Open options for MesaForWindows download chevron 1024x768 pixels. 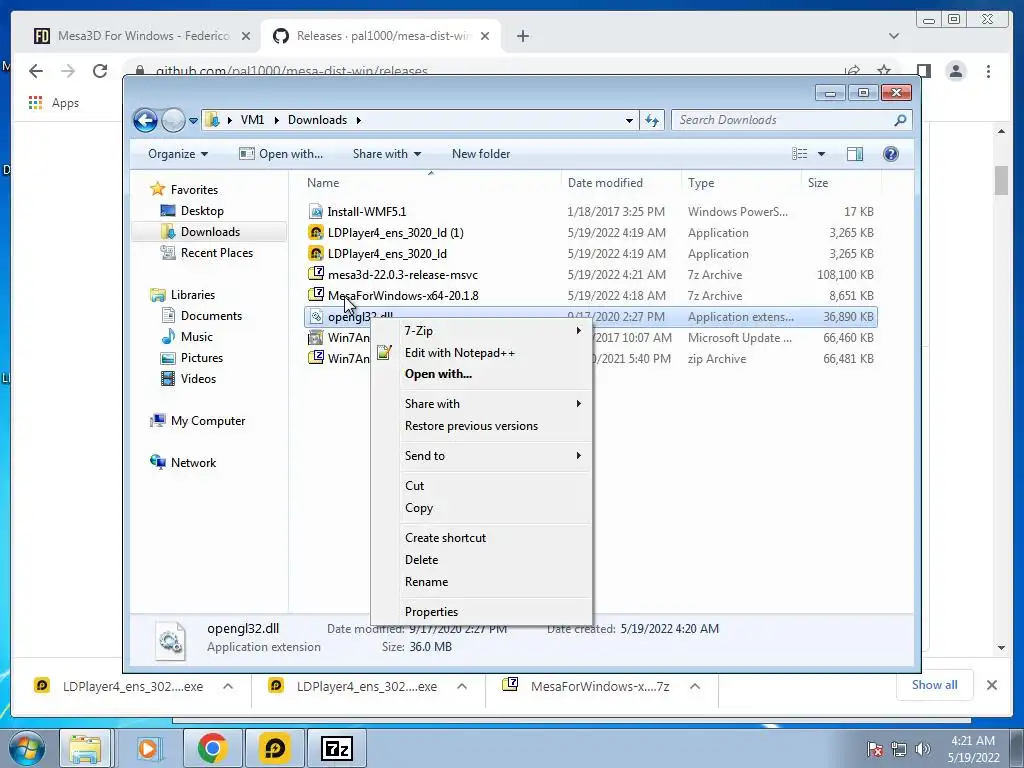695,686
